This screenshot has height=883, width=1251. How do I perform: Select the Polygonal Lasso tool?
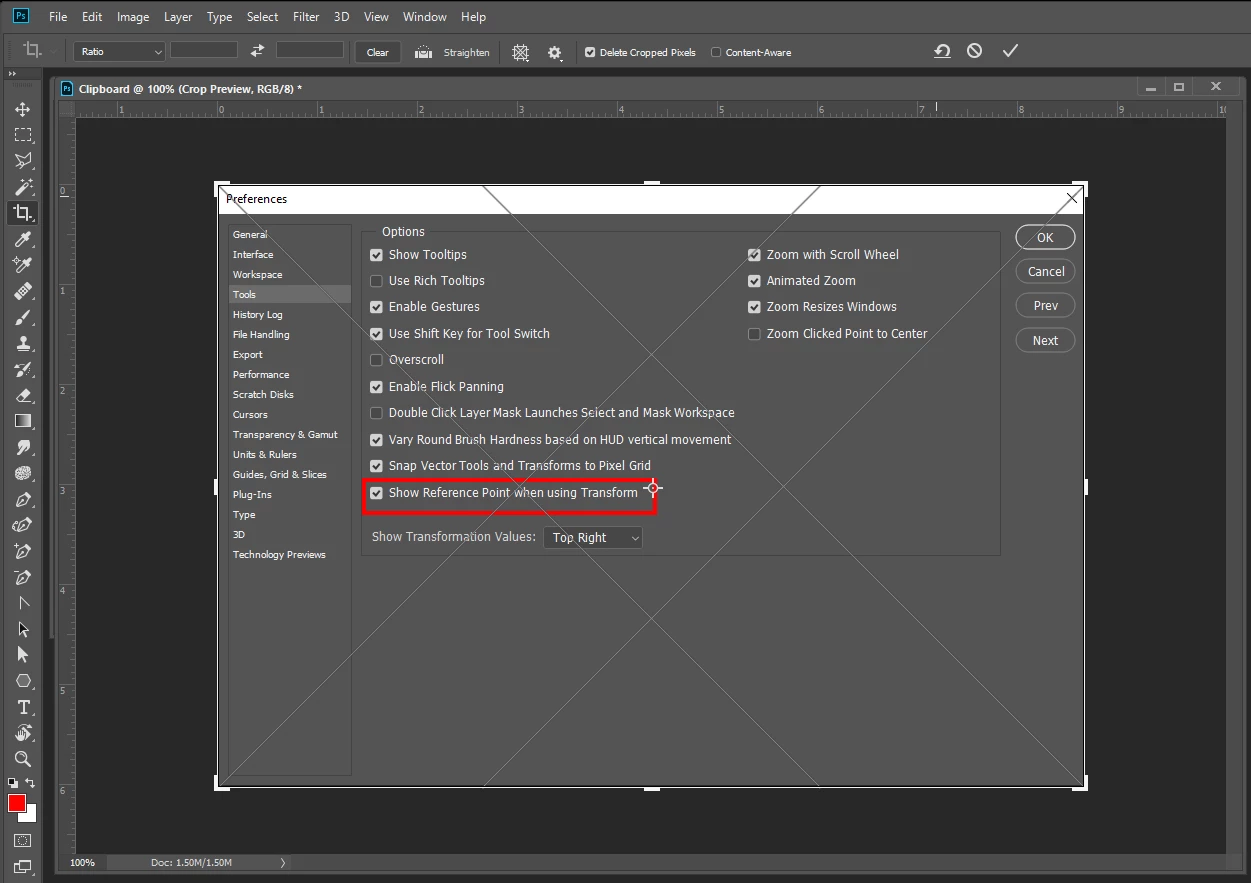[22, 161]
